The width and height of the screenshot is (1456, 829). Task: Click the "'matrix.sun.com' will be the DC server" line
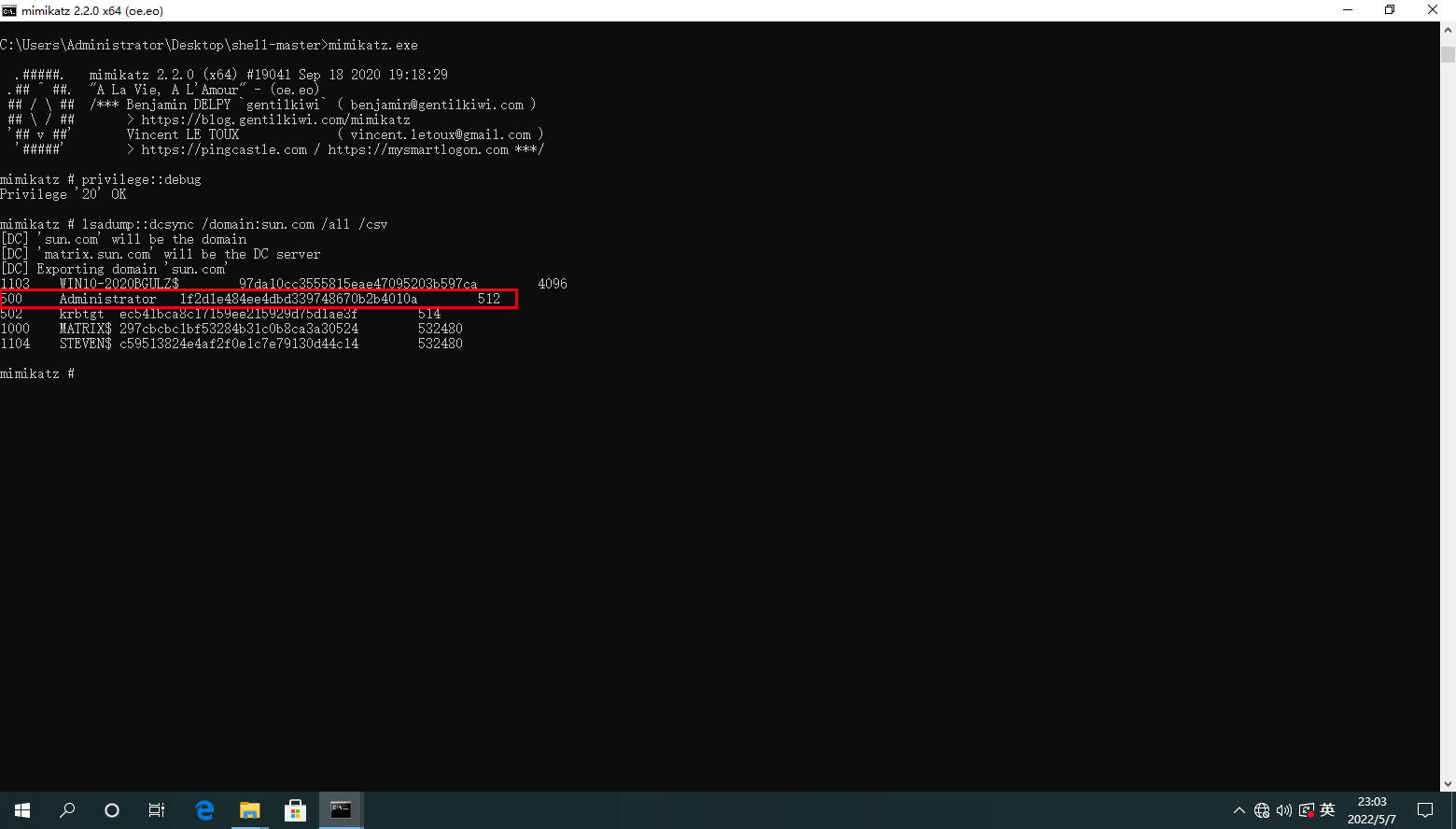[x=161, y=254]
